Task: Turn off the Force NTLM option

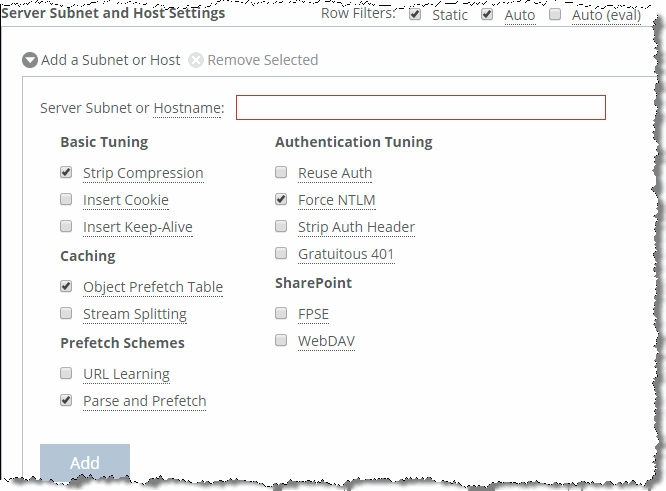Action: pos(281,199)
